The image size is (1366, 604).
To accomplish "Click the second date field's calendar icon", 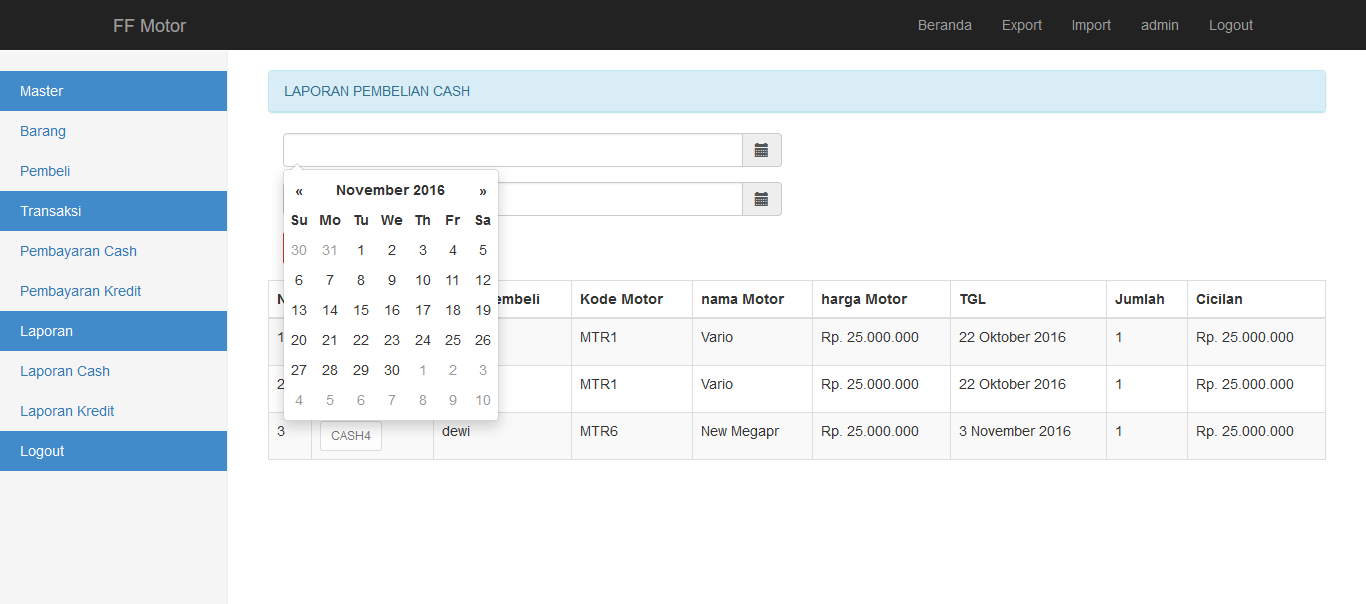I will 762,199.
